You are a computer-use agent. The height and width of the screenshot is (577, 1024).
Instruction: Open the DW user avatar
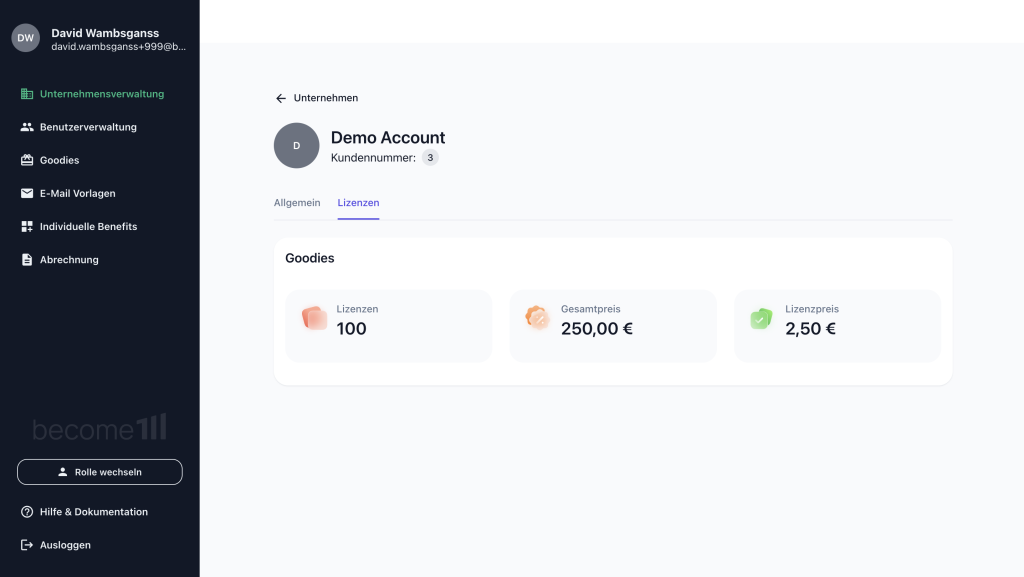click(x=25, y=38)
